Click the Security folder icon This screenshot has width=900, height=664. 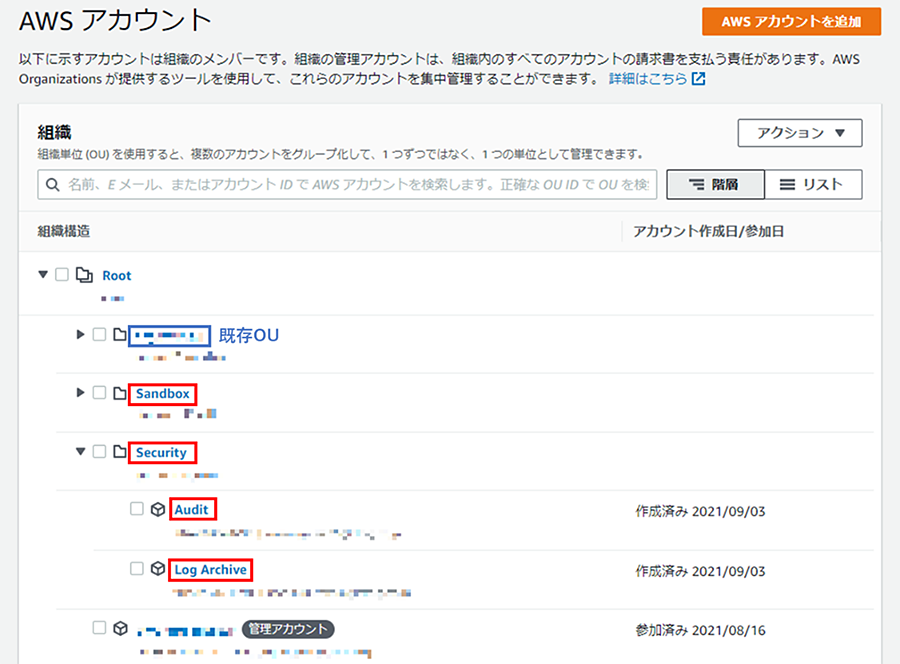pos(119,452)
